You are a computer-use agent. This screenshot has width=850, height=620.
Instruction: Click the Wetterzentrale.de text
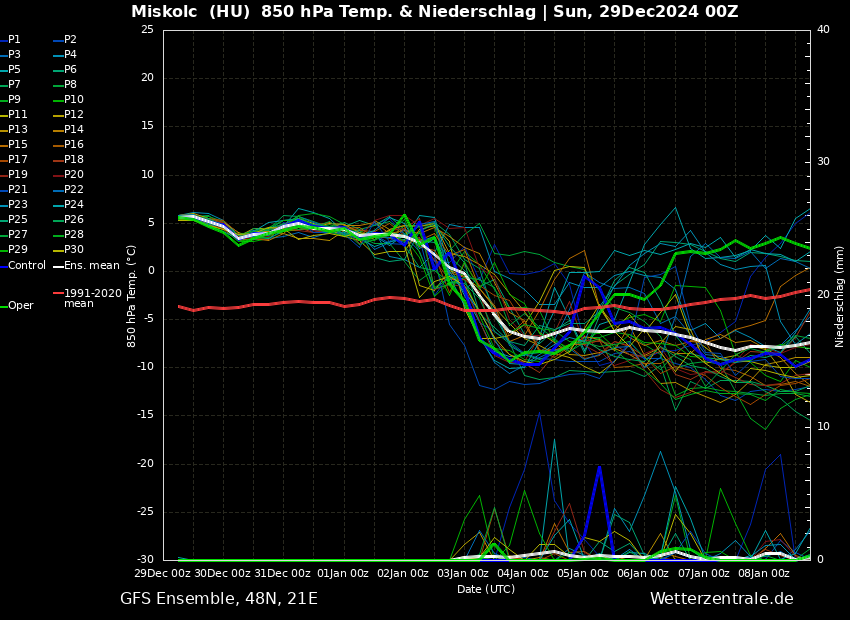[x=721, y=599]
